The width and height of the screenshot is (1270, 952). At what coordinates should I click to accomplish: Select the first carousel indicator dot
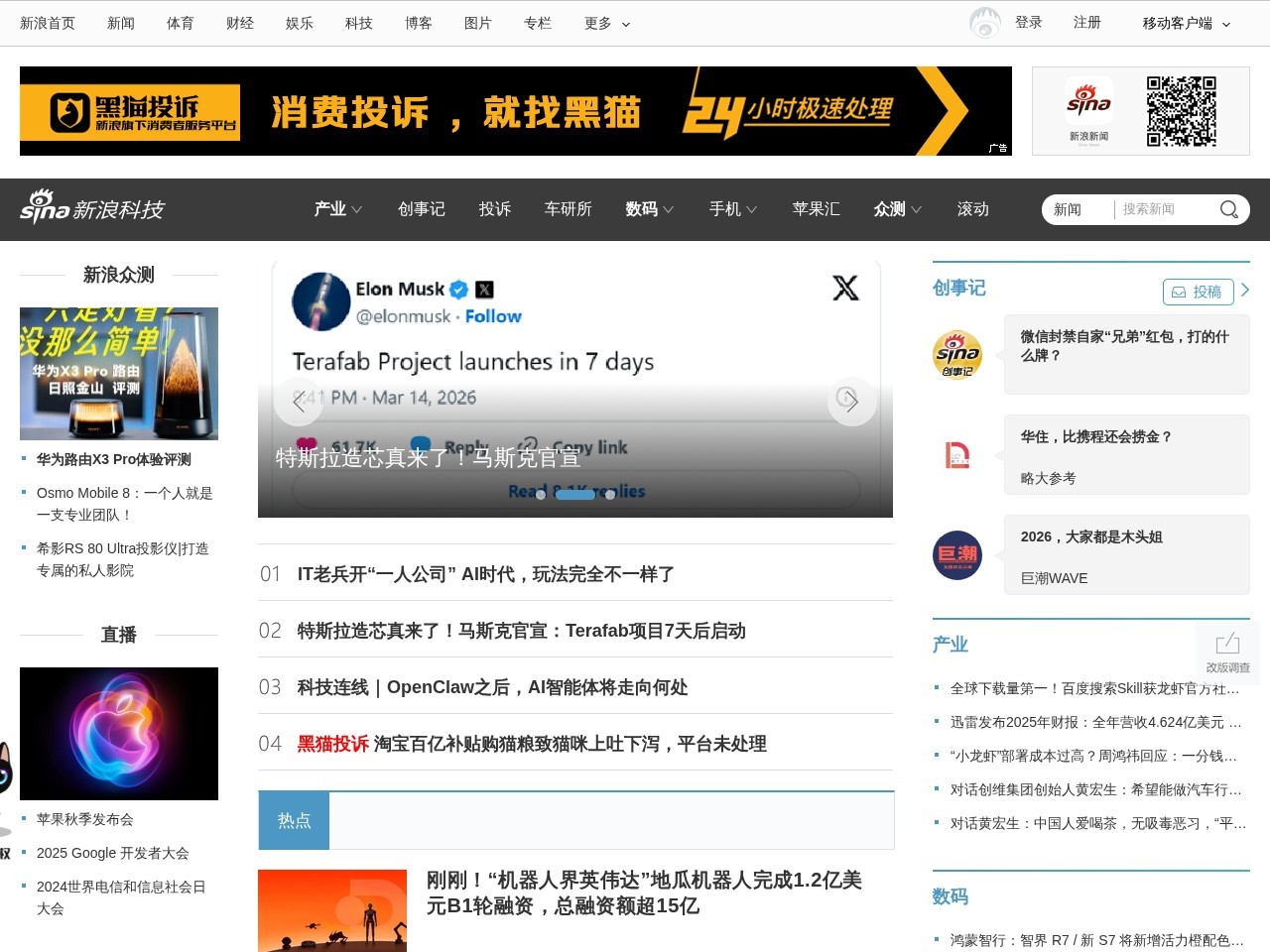[x=541, y=495]
